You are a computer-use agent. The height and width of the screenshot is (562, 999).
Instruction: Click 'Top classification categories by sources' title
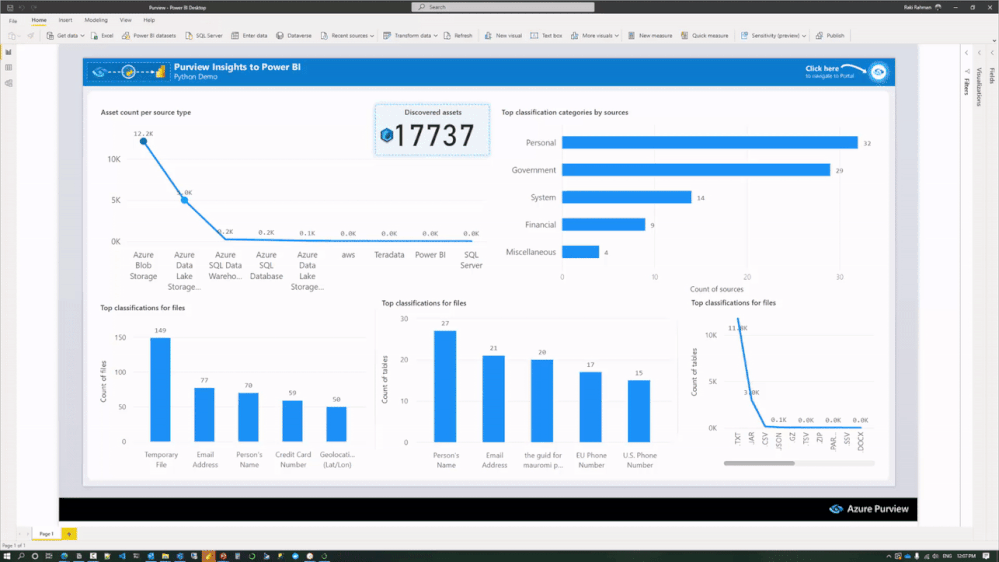click(564, 112)
